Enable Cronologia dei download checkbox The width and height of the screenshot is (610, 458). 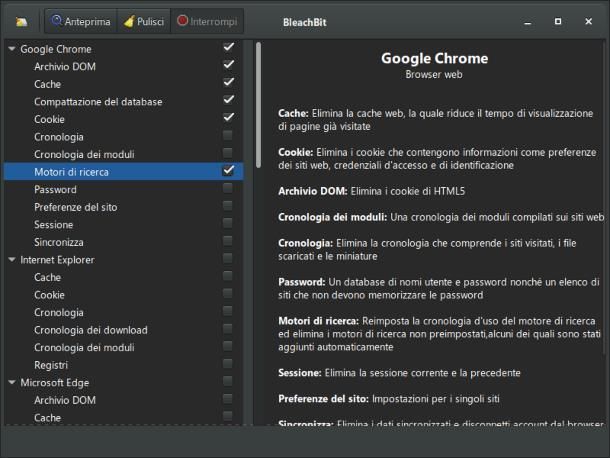coord(228,328)
